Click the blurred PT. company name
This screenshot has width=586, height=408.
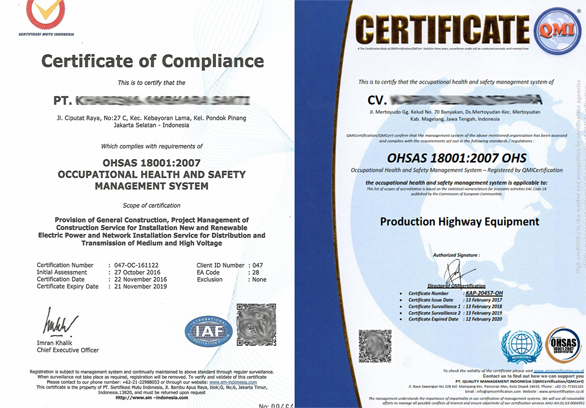coord(152,100)
